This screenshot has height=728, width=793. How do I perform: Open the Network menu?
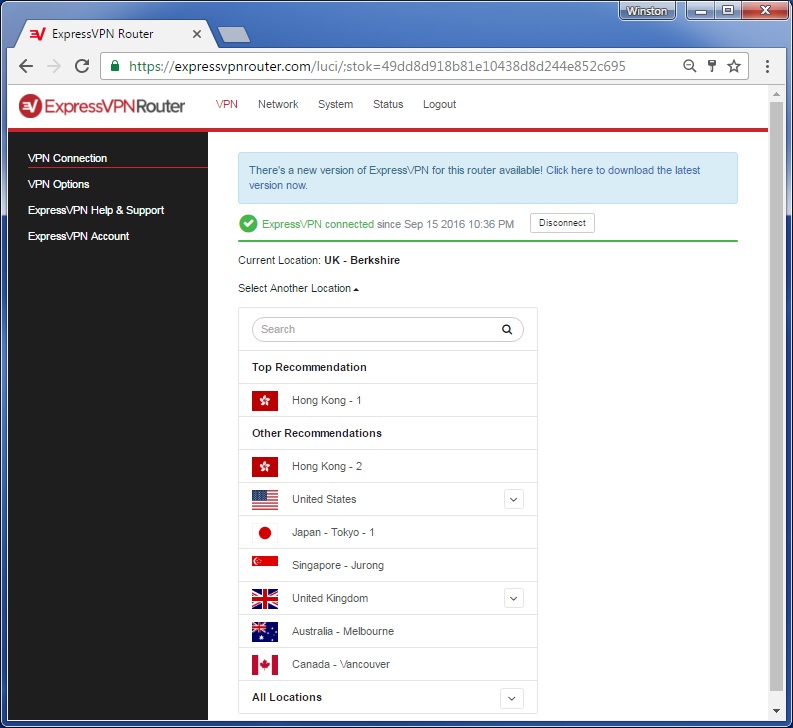click(x=278, y=104)
